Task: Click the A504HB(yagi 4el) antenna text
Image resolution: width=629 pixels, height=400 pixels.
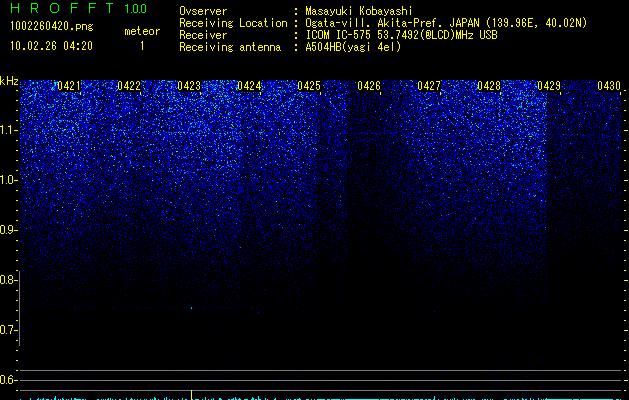Action: point(353,47)
